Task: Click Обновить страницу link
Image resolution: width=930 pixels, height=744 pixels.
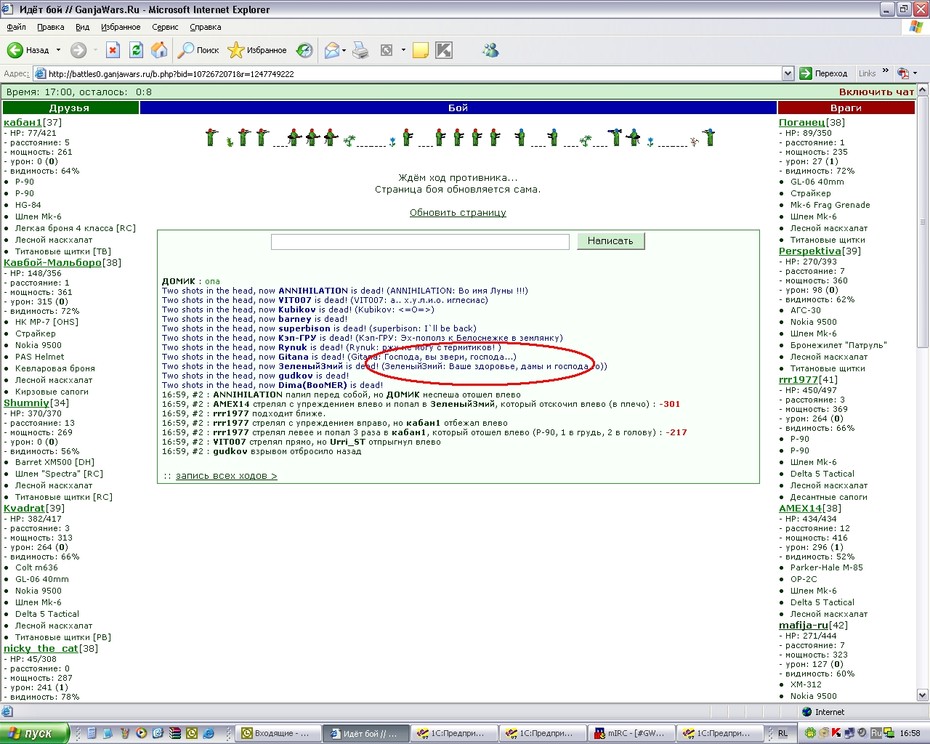Action: tap(458, 212)
